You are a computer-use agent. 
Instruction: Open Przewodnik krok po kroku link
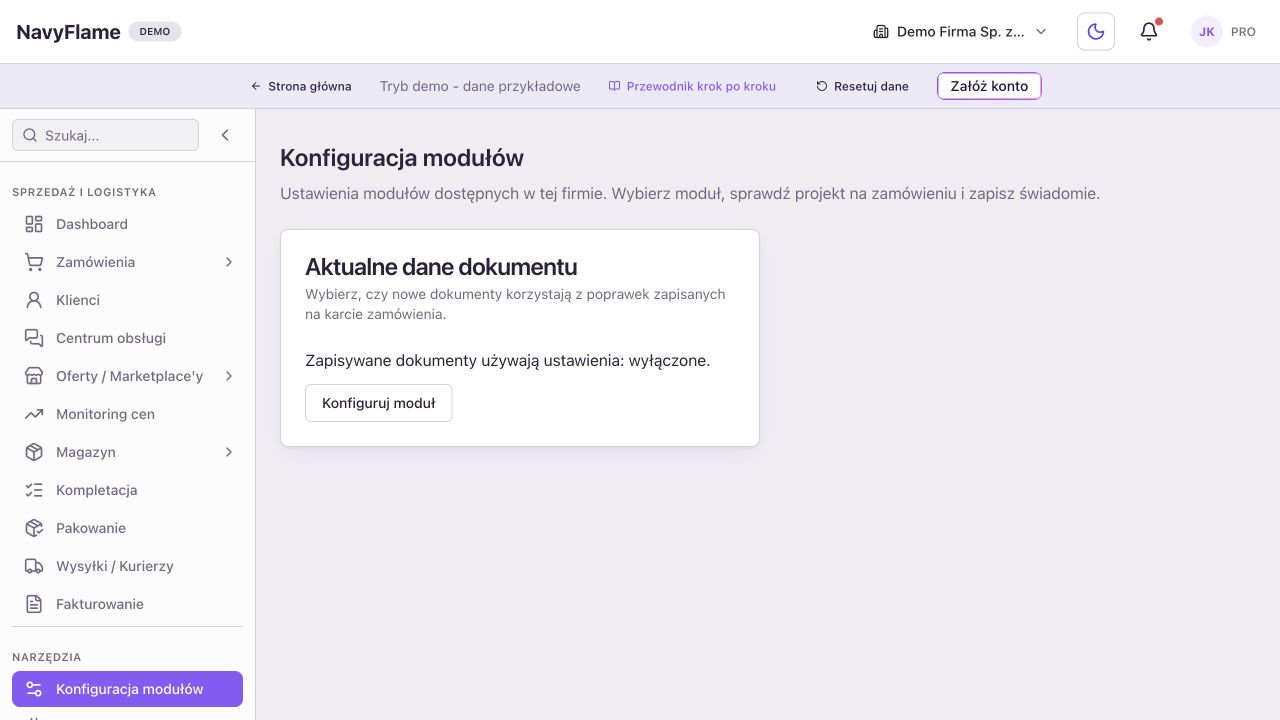click(x=692, y=86)
